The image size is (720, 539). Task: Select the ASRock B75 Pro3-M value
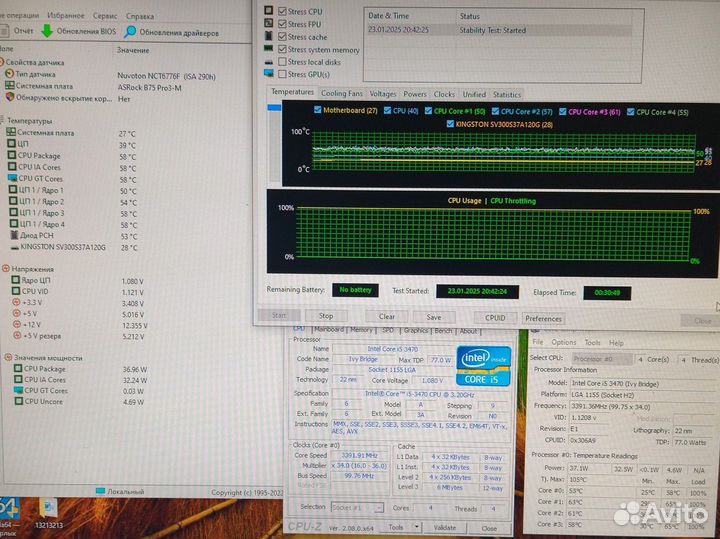(x=149, y=87)
